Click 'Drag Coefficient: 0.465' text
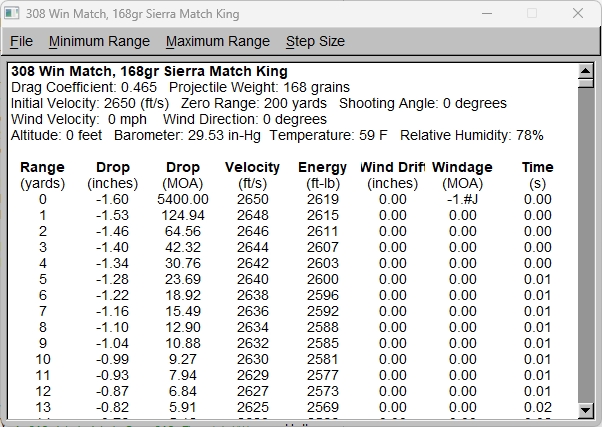The image size is (602, 427). (x=84, y=88)
